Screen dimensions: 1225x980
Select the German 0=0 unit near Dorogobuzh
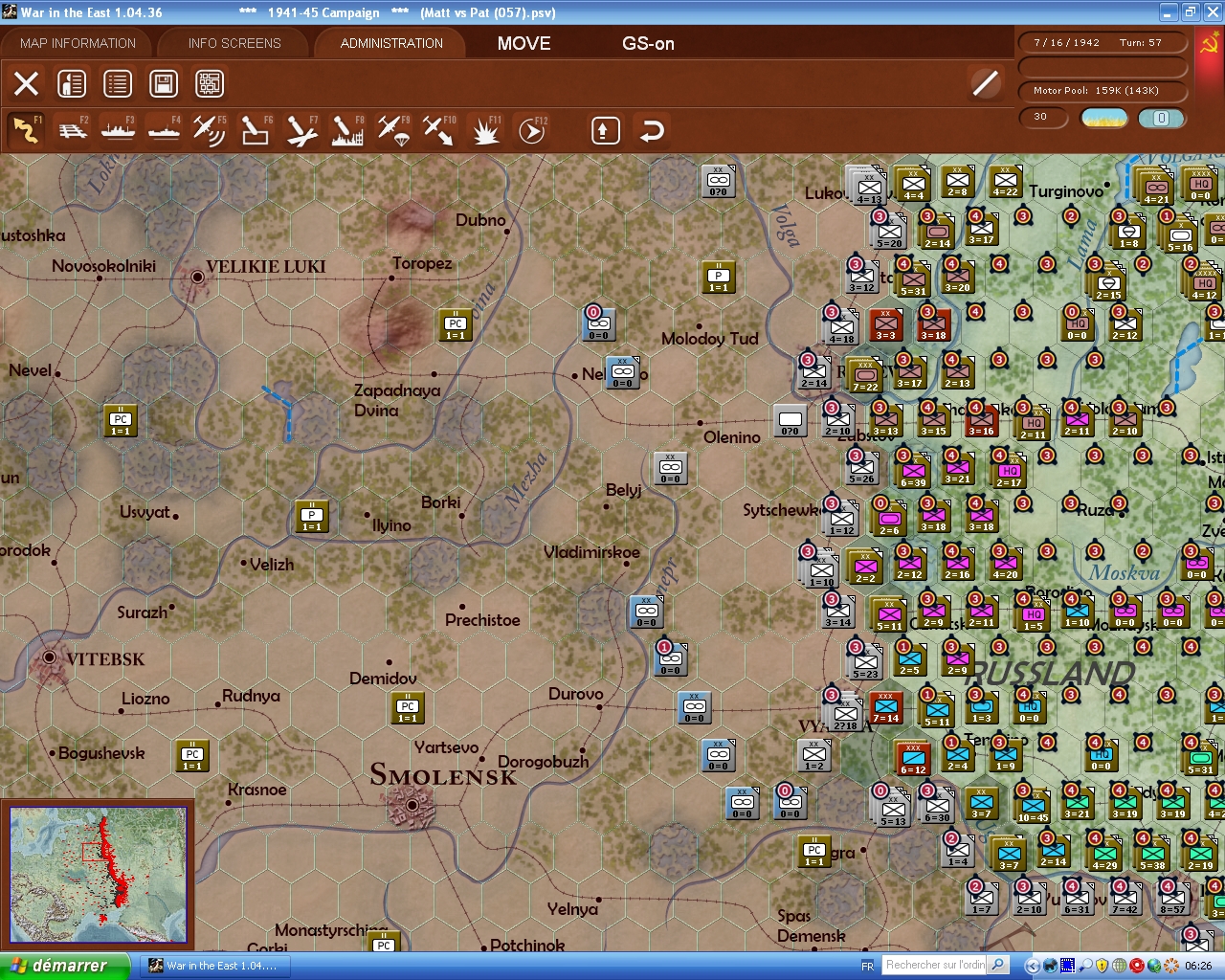click(x=719, y=756)
